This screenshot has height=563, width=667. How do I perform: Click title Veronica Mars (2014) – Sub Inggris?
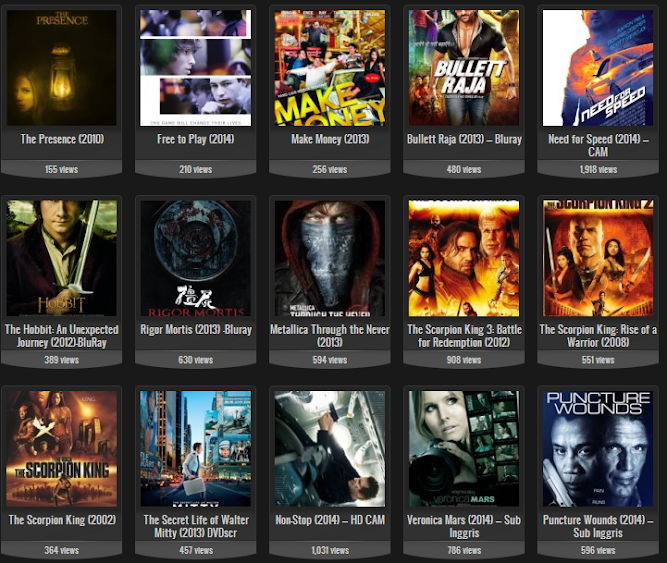[x=464, y=526]
